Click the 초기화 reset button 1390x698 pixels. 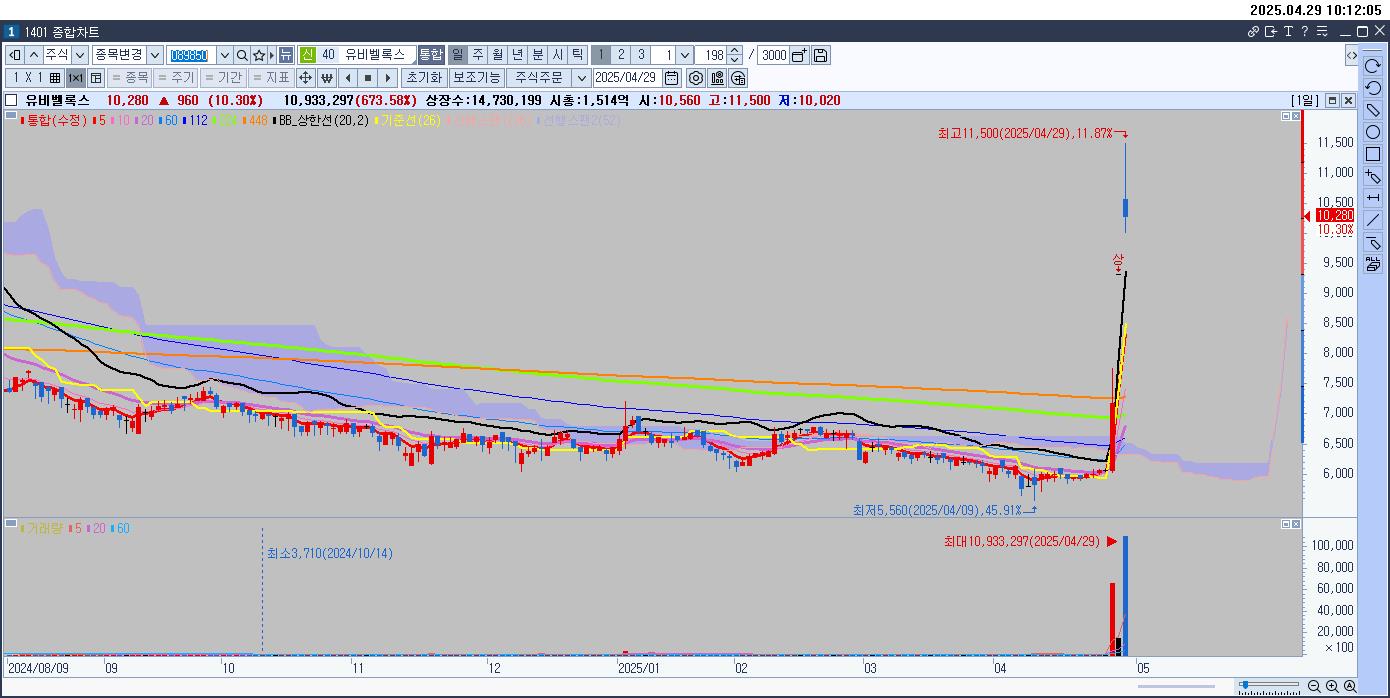tap(423, 78)
